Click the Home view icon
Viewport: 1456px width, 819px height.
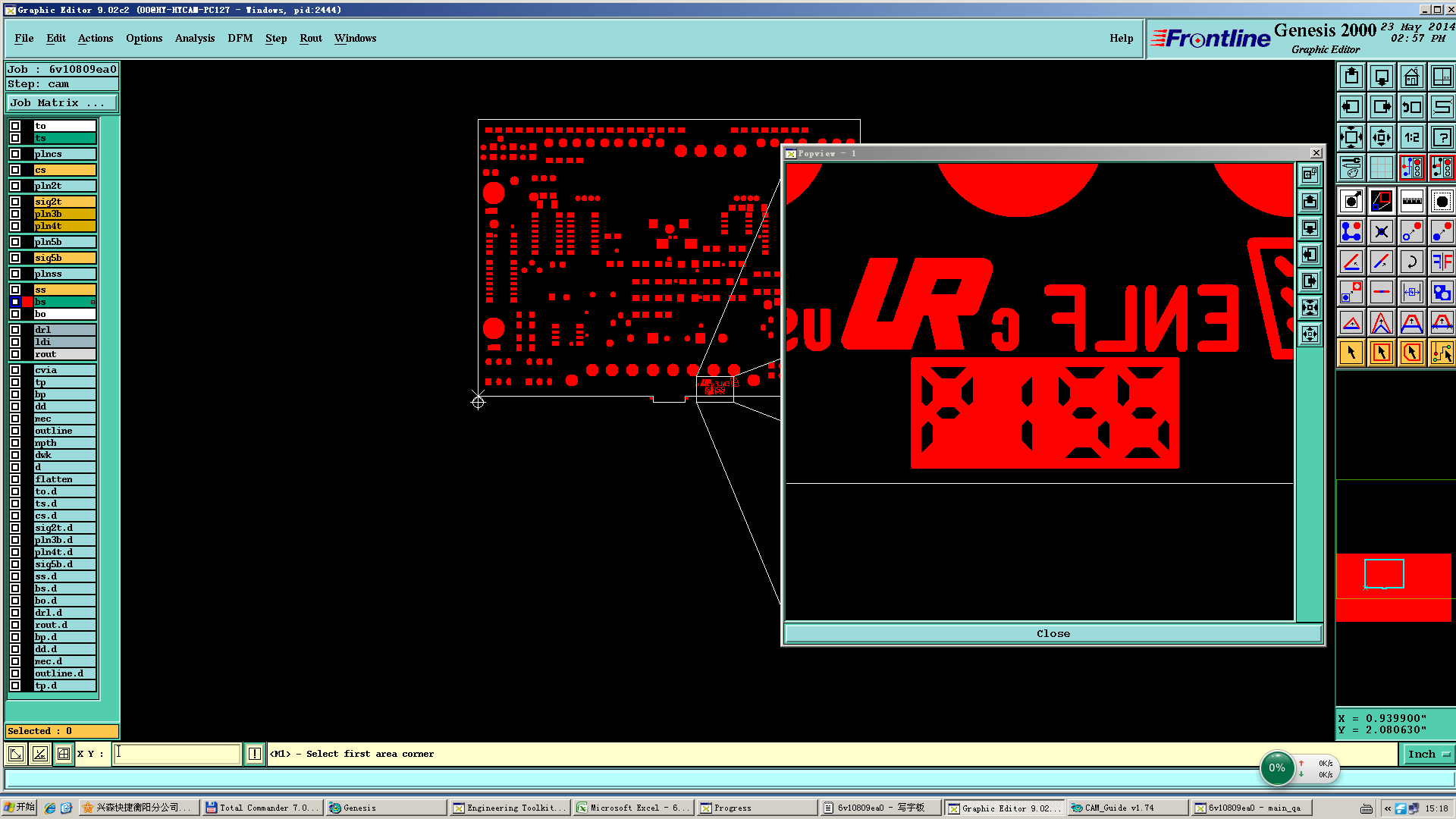point(1411,77)
